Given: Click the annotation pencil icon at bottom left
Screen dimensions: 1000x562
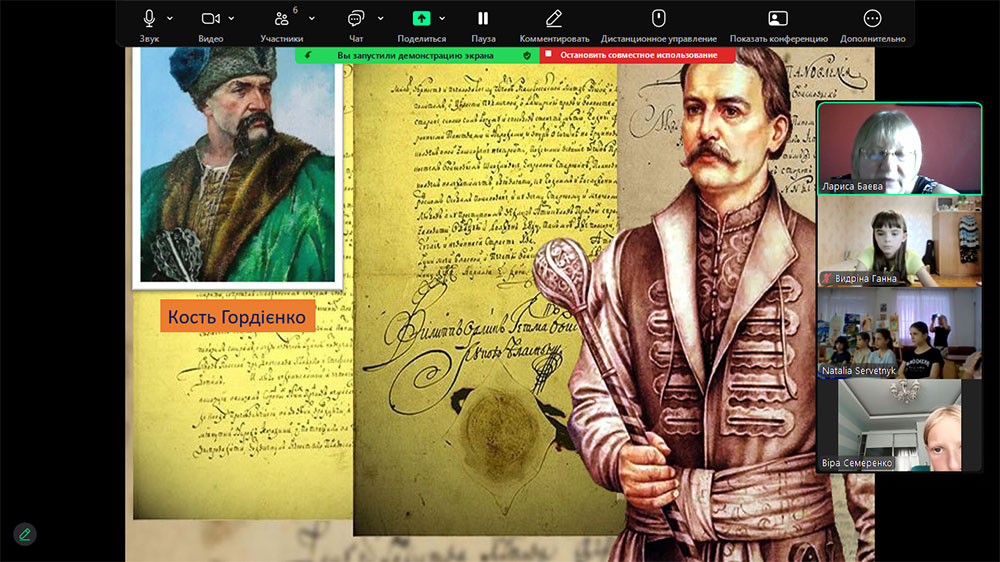Looking at the screenshot, I should pos(25,534).
